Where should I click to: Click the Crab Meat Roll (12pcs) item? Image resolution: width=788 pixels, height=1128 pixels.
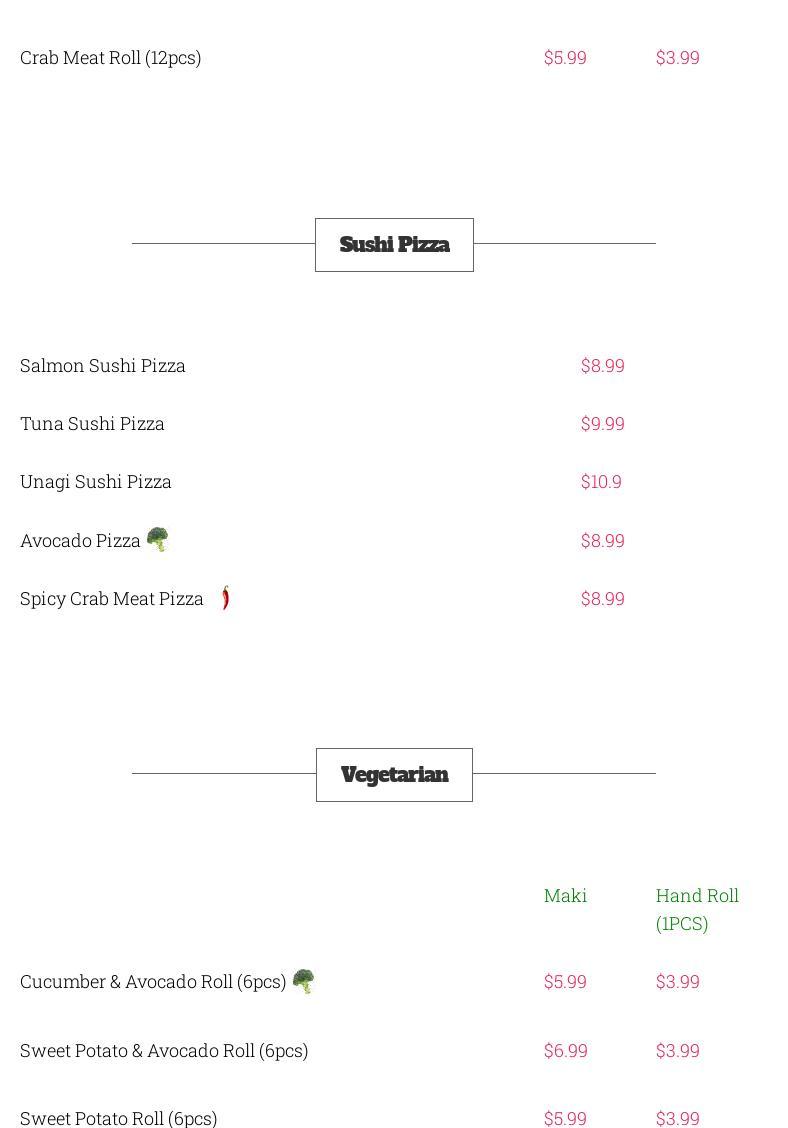(x=111, y=58)
